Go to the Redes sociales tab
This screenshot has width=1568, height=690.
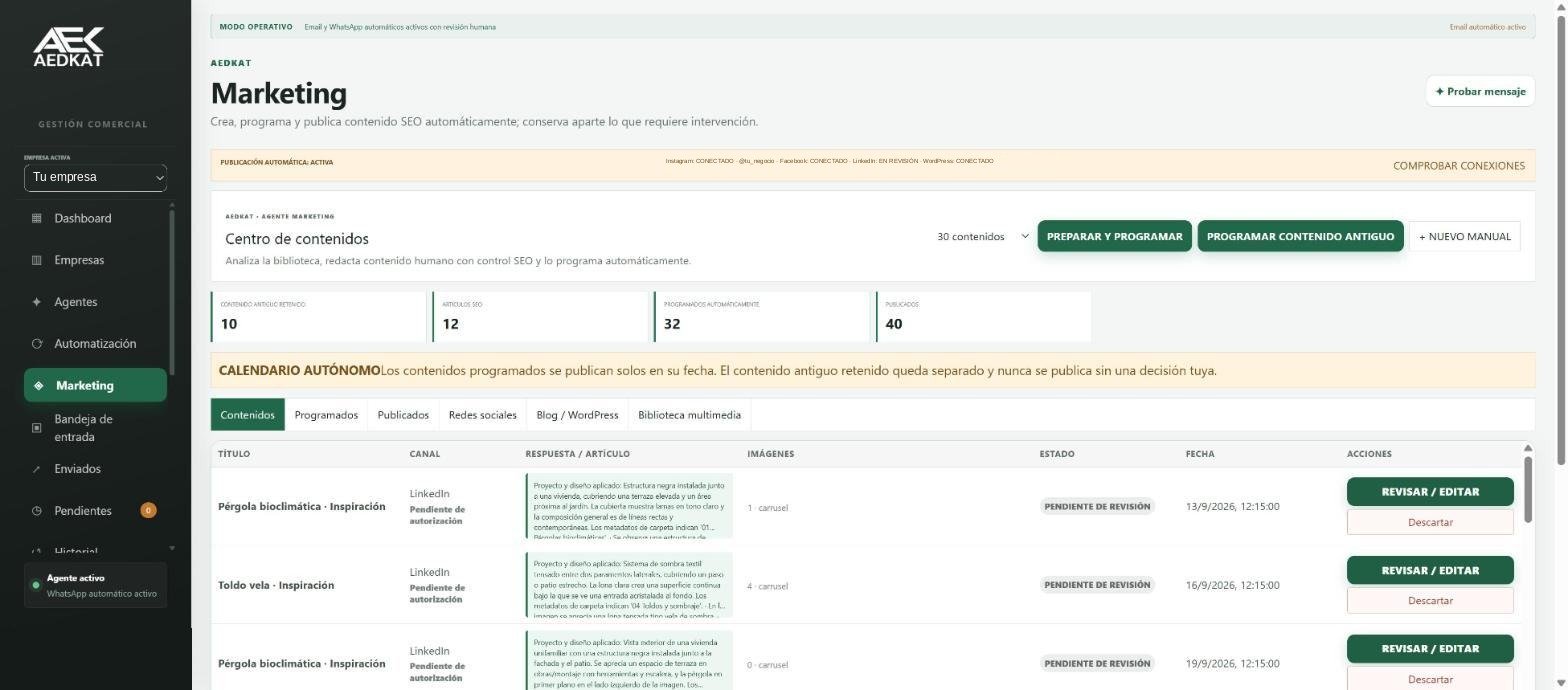[483, 415]
